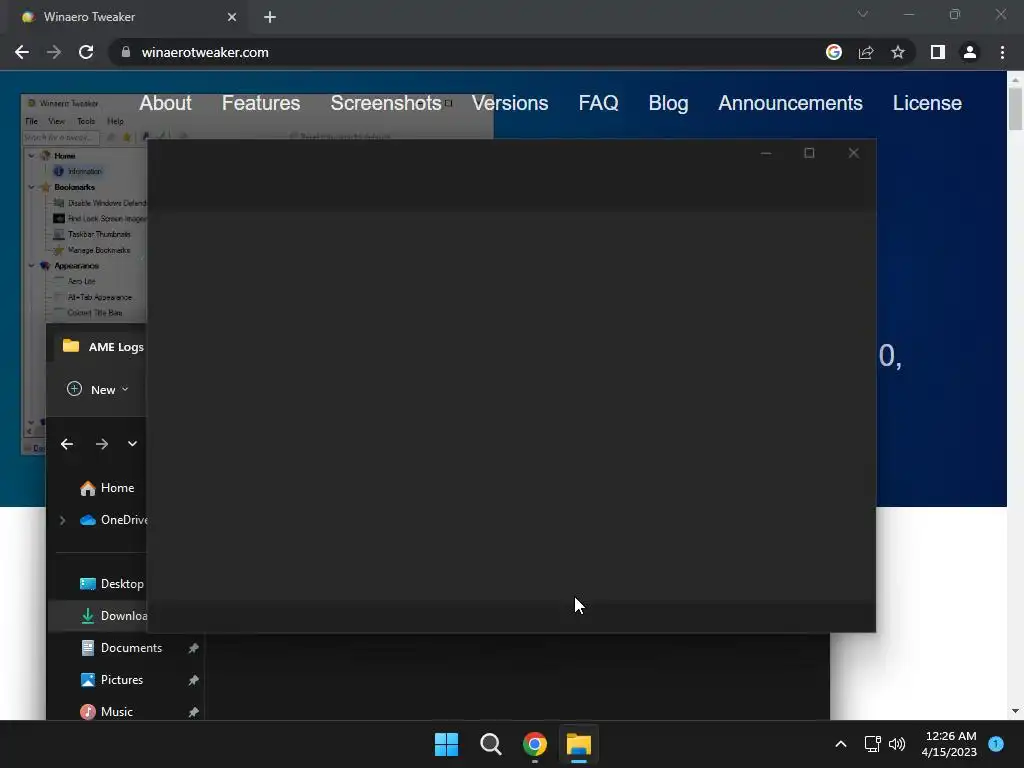The width and height of the screenshot is (1024, 768).
Task: Go forward in Chrome browser history
Action: [x=54, y=52]
